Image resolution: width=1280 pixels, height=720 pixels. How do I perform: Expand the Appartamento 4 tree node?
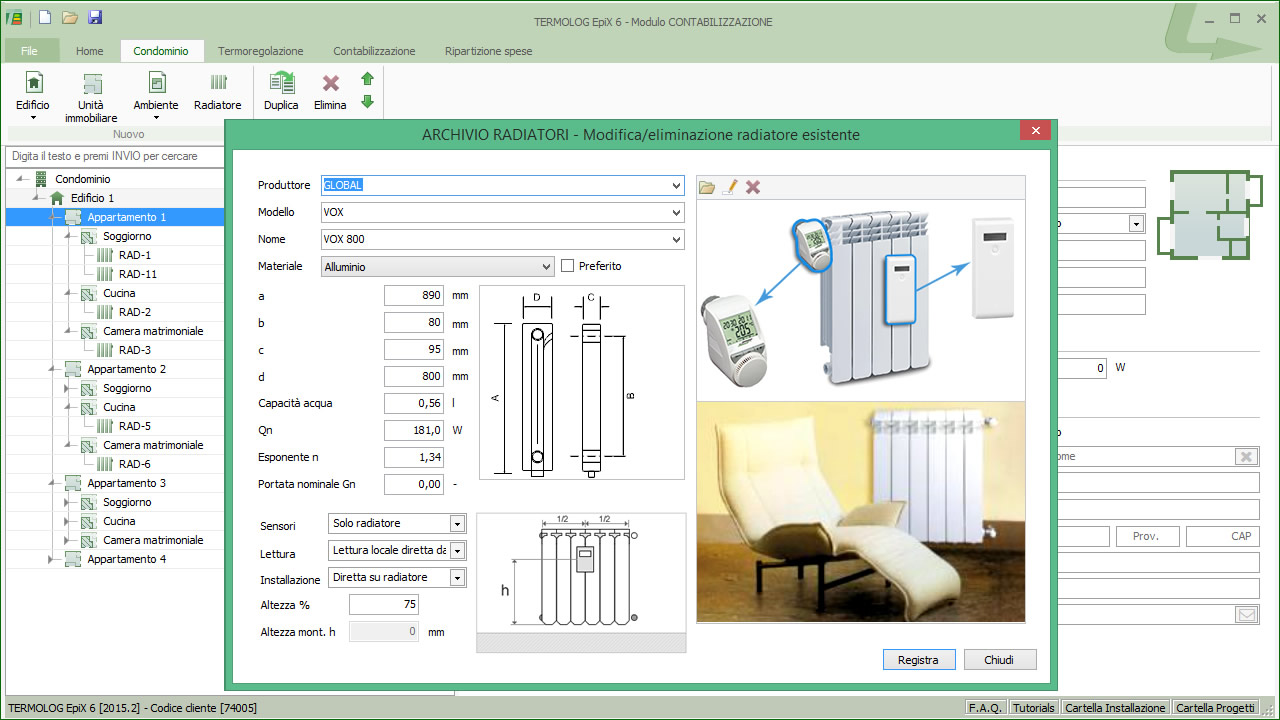52,559
